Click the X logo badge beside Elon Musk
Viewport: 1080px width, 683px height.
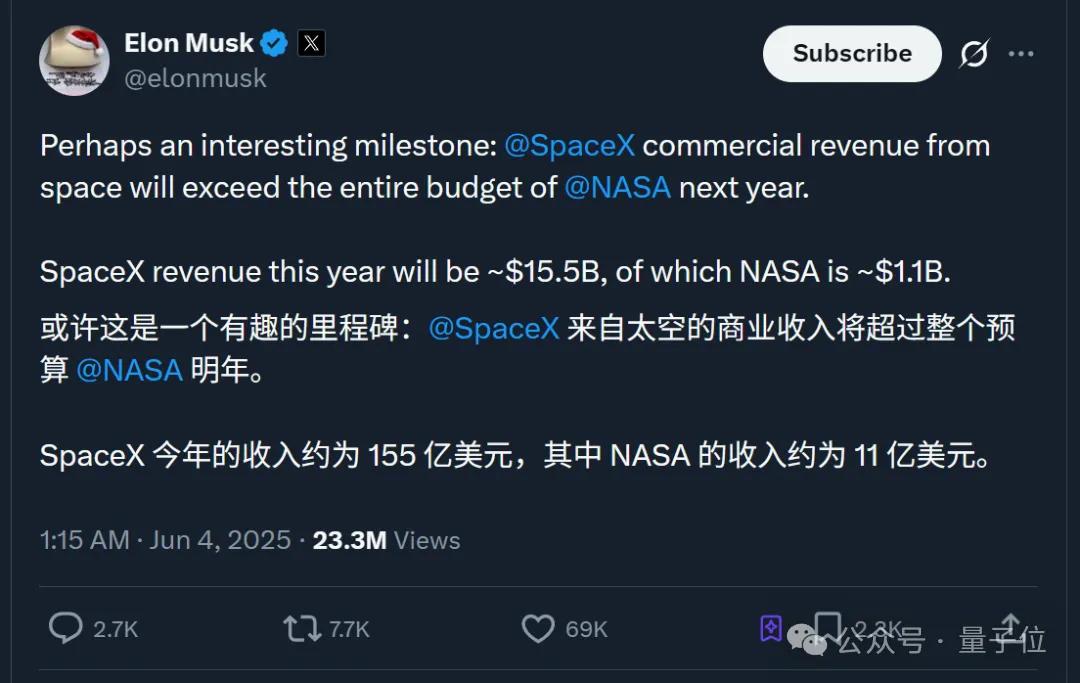311,43
